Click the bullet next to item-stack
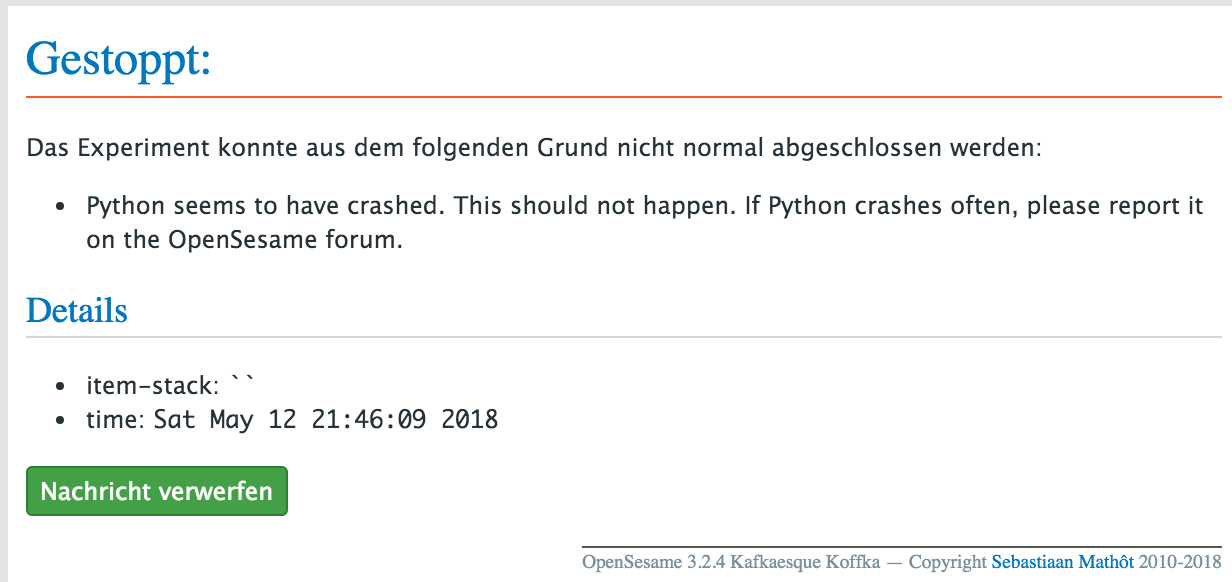1232x582 pixels. coord(61,385)
